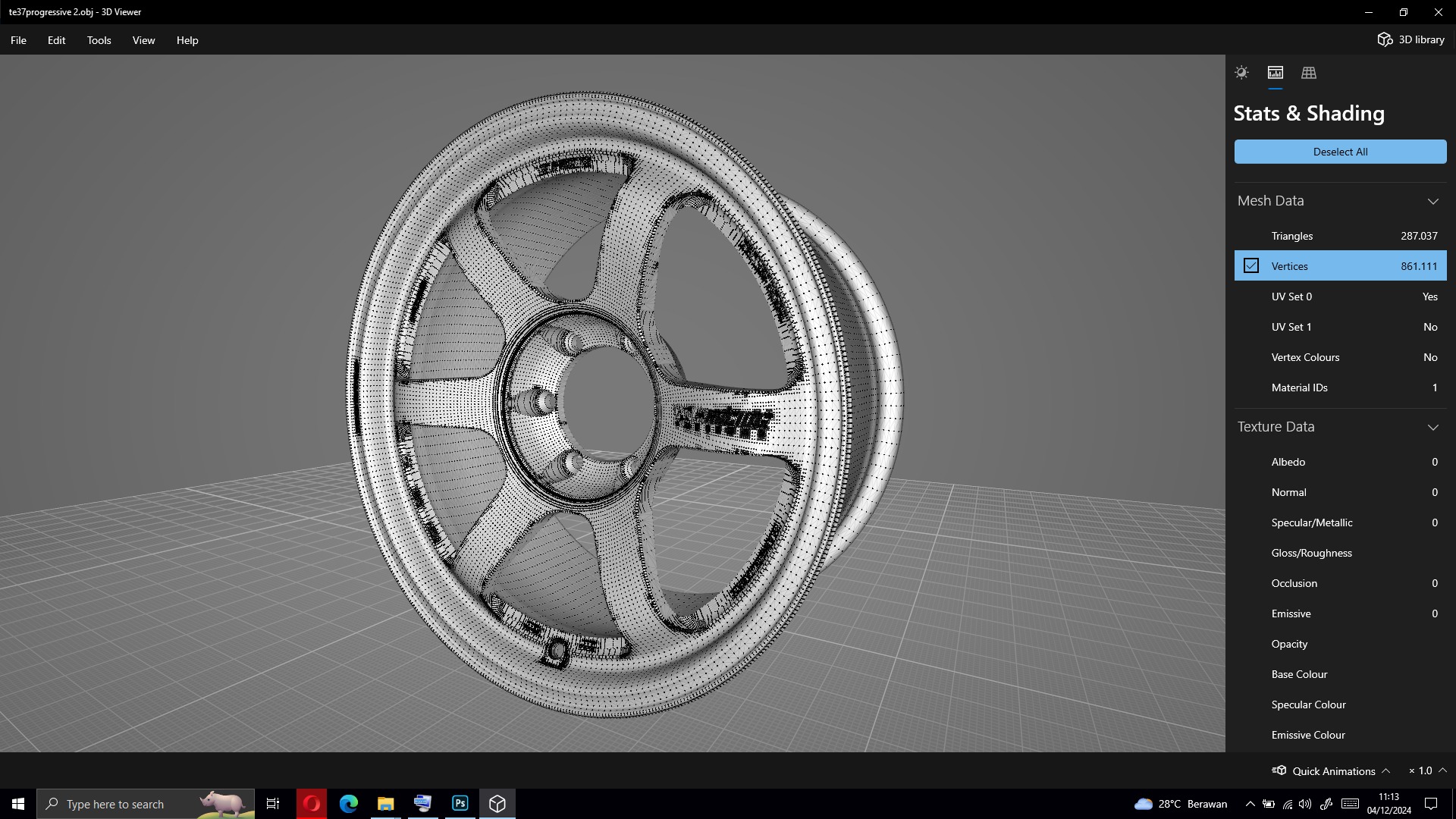The height and width of the screenshot is (819, 1456).
Task: Click the 3D Viewer taskbar icon
Action: coord(497,804)
